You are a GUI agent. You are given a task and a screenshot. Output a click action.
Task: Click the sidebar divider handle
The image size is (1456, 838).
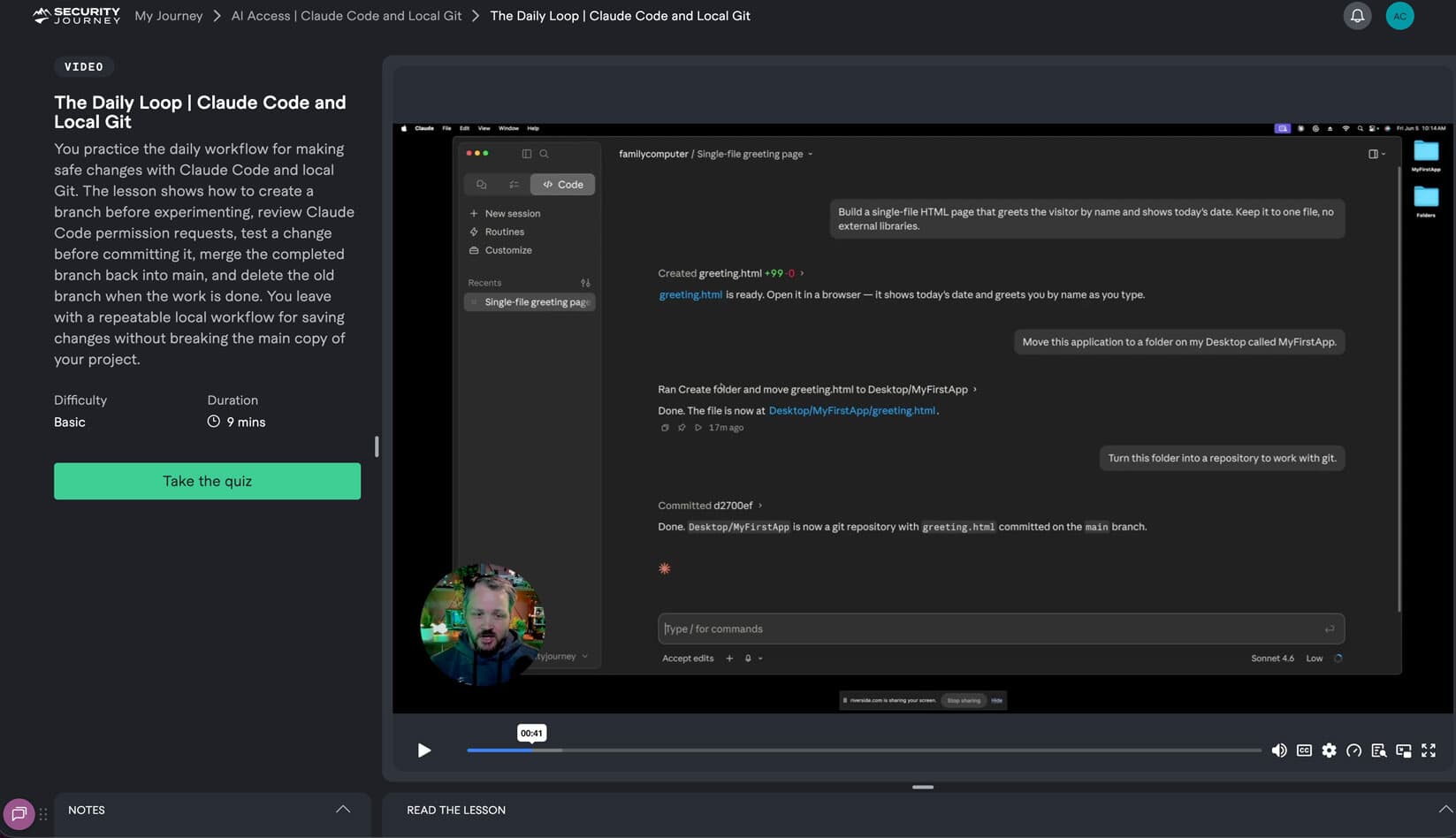(377, 446)
